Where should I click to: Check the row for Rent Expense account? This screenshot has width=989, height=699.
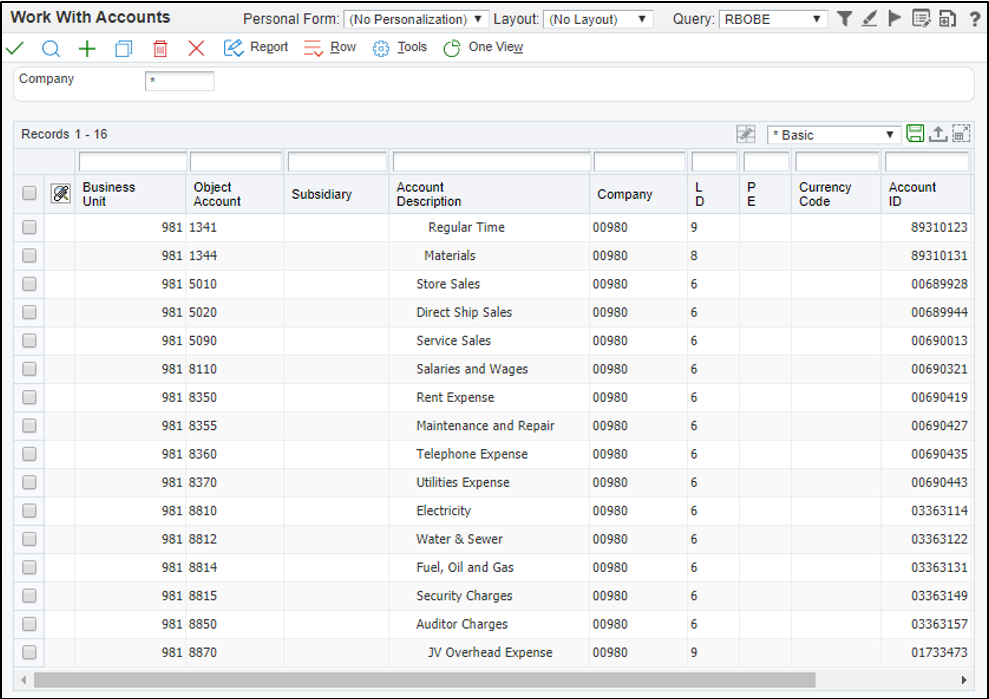click(29, 397)
